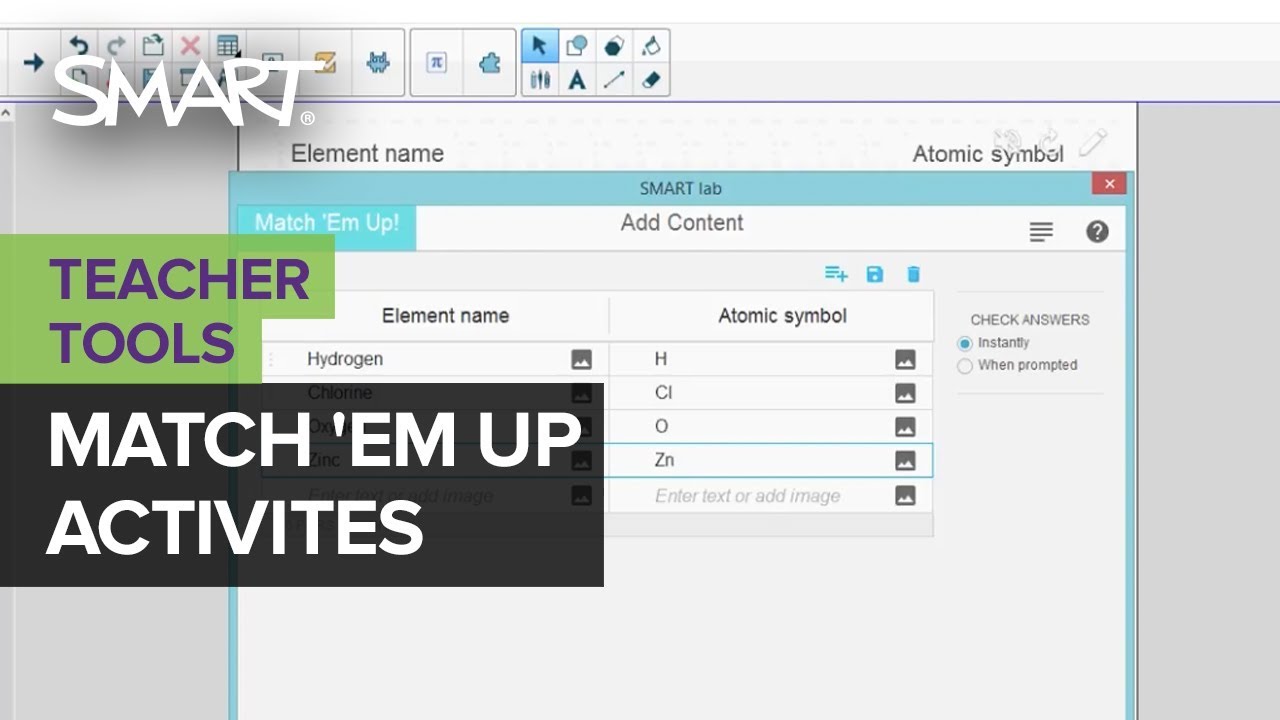Set Check Answers to Instantly
Viewport: 1280px width, 720px height.
pyautogui.click(x=965, y=343)
